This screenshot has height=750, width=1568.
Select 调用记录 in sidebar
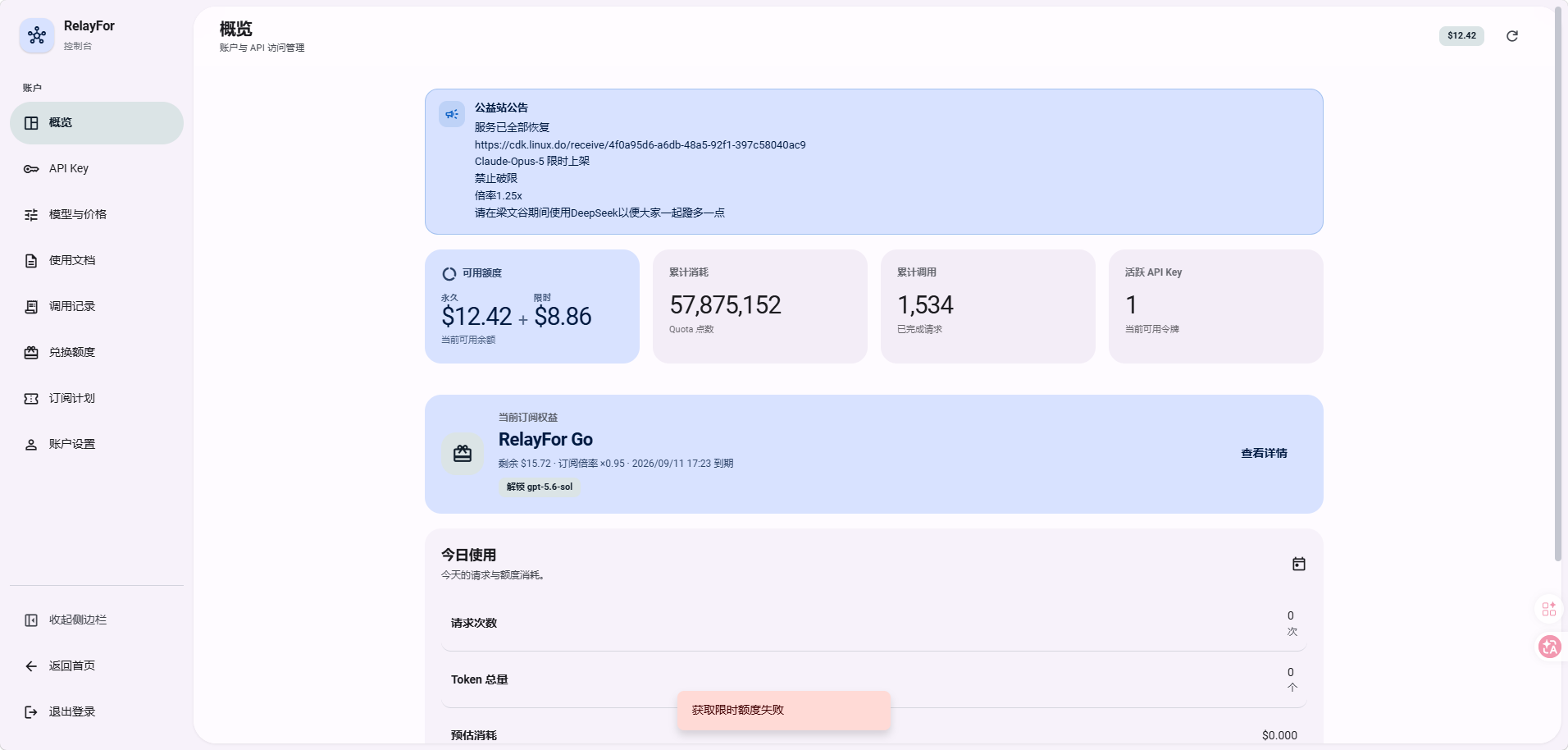97,306
